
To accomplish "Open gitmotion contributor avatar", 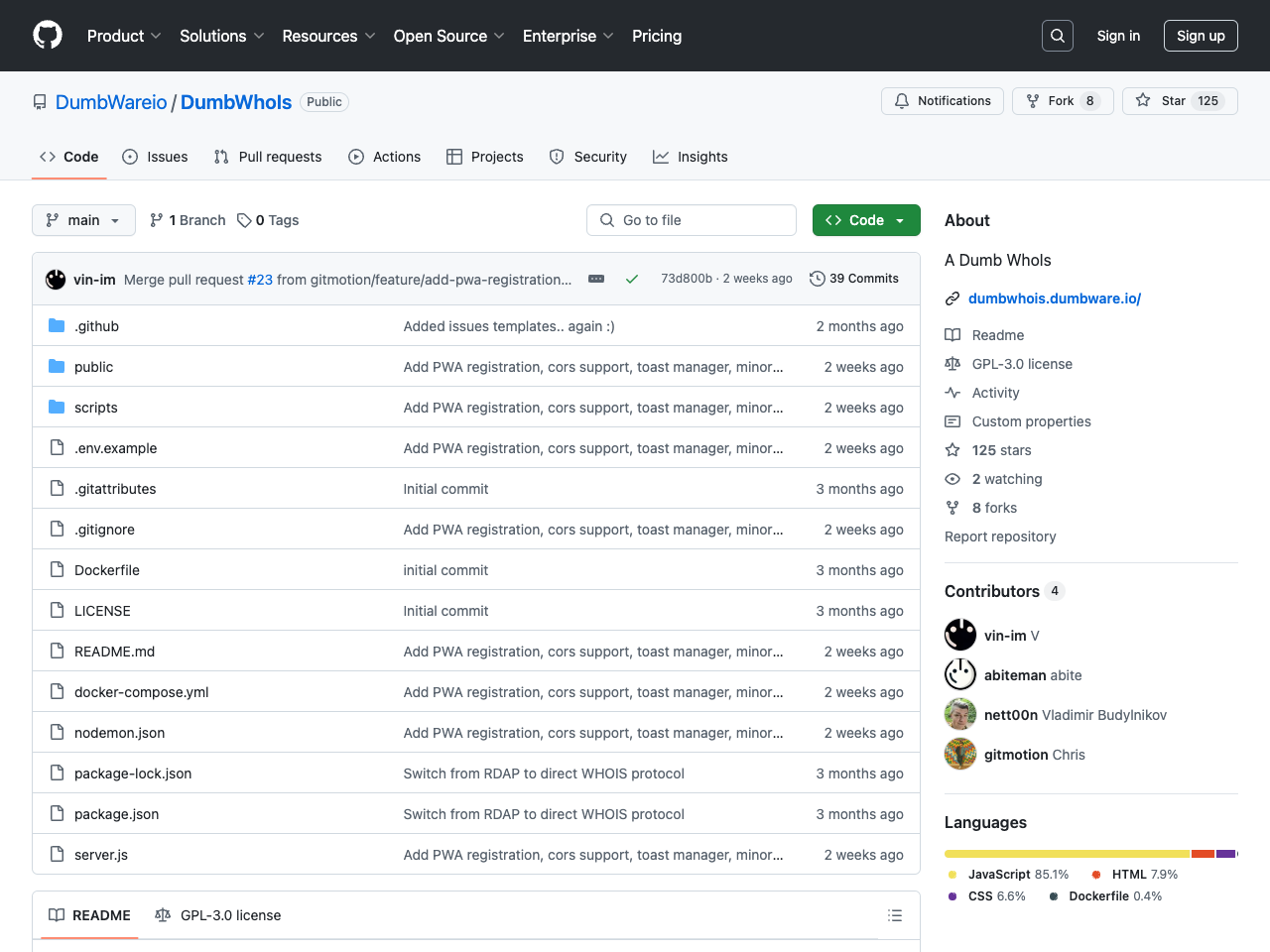I will point(960,754).
